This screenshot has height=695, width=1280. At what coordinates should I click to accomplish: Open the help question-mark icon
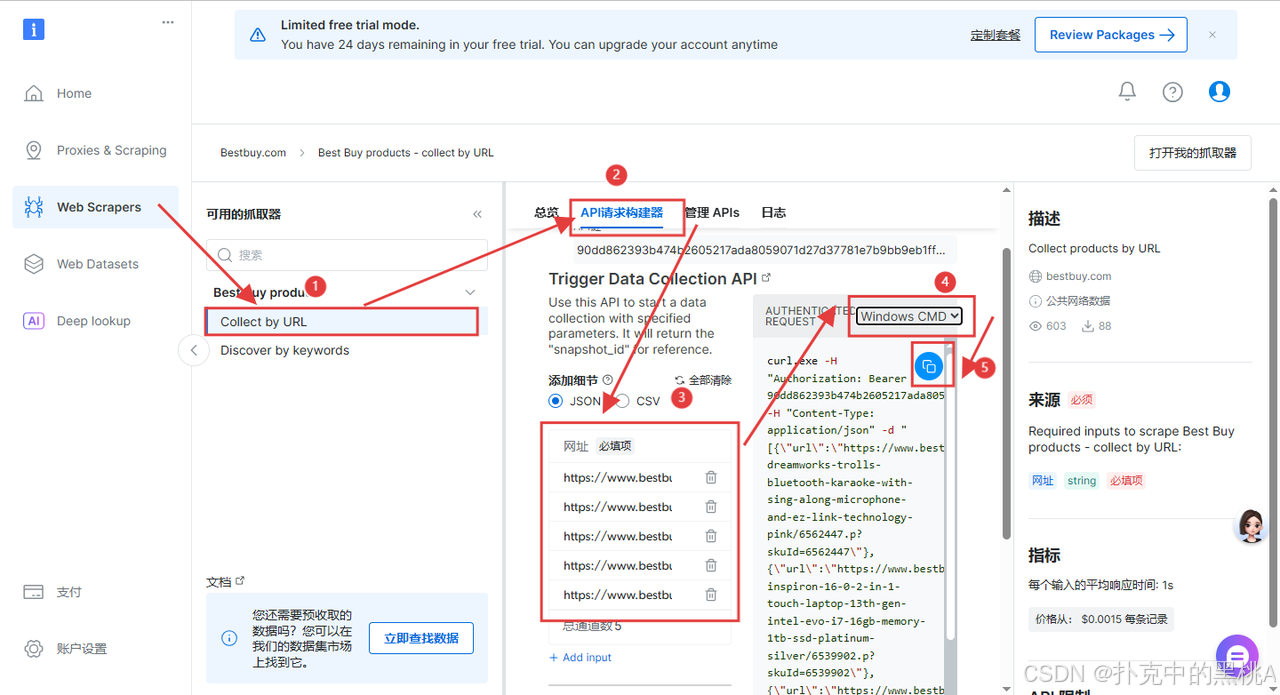(1173, 92)
